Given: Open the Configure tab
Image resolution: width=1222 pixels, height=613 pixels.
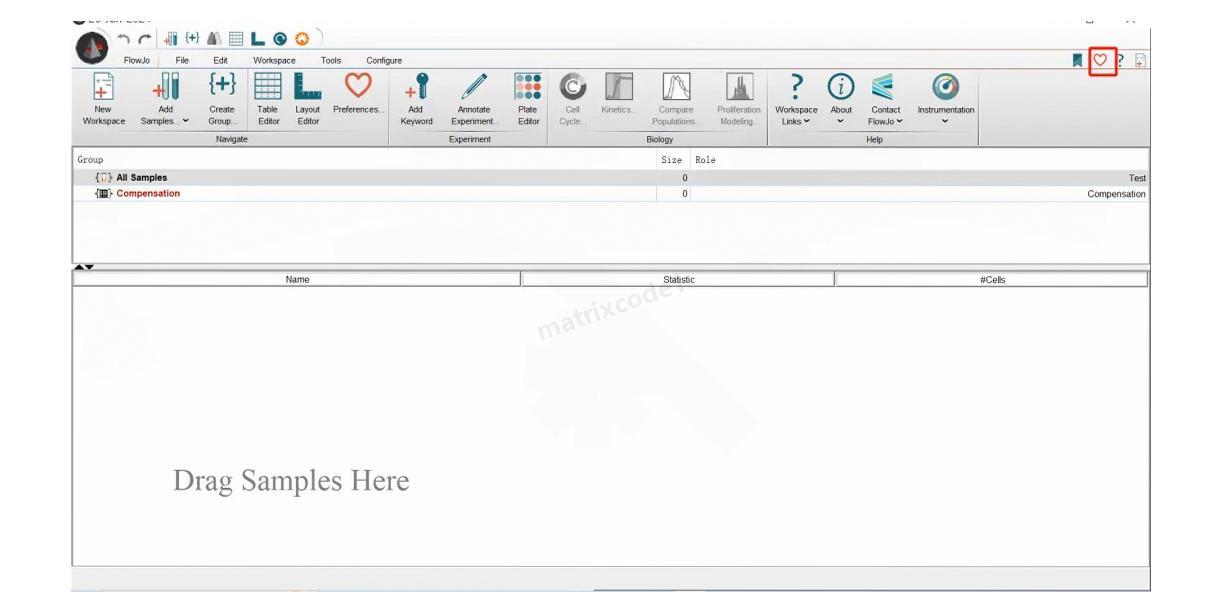Looking at the screenshot, I should tap(383, 61).
